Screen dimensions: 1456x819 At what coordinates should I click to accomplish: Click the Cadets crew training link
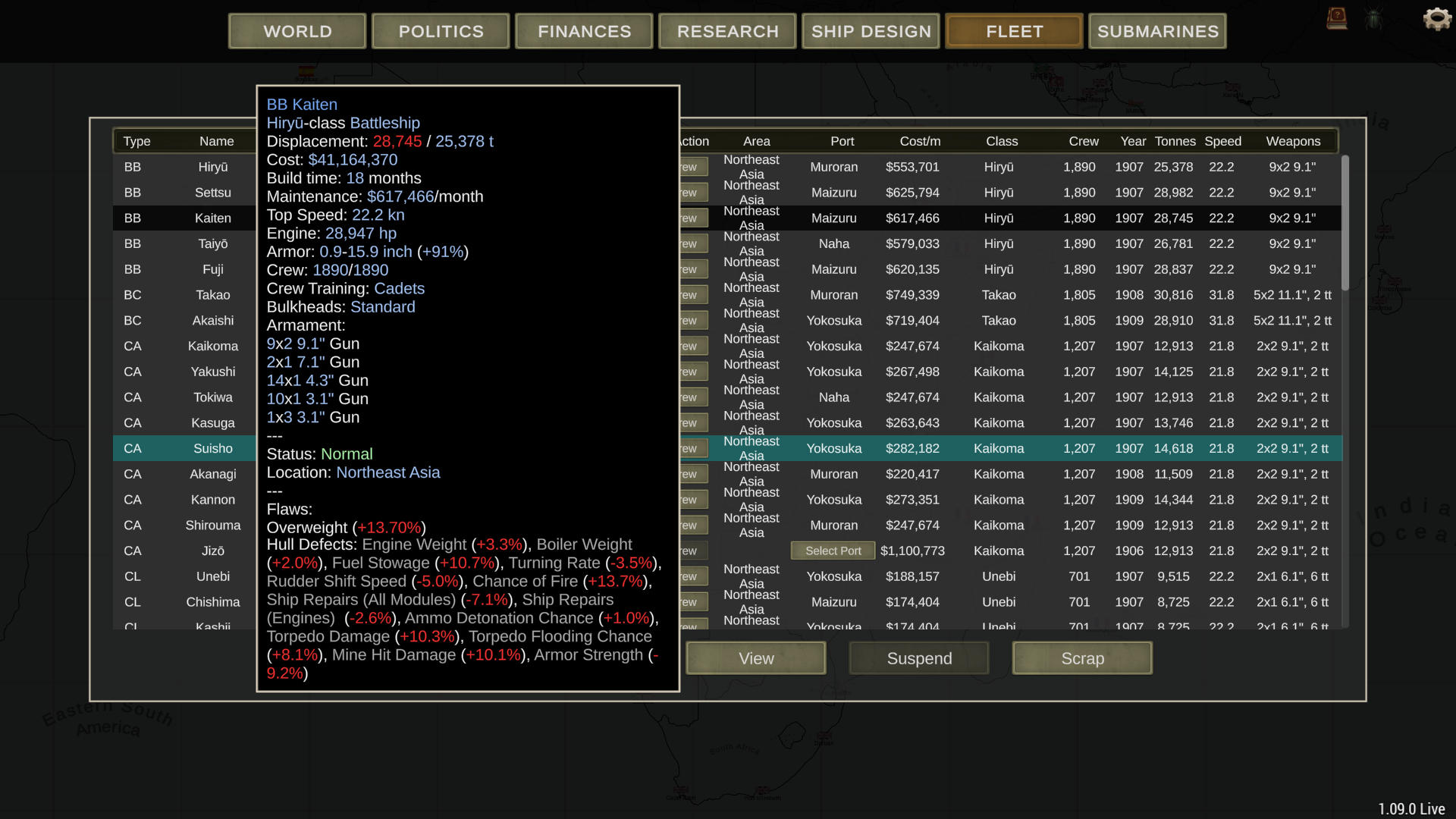click(400, 288)
